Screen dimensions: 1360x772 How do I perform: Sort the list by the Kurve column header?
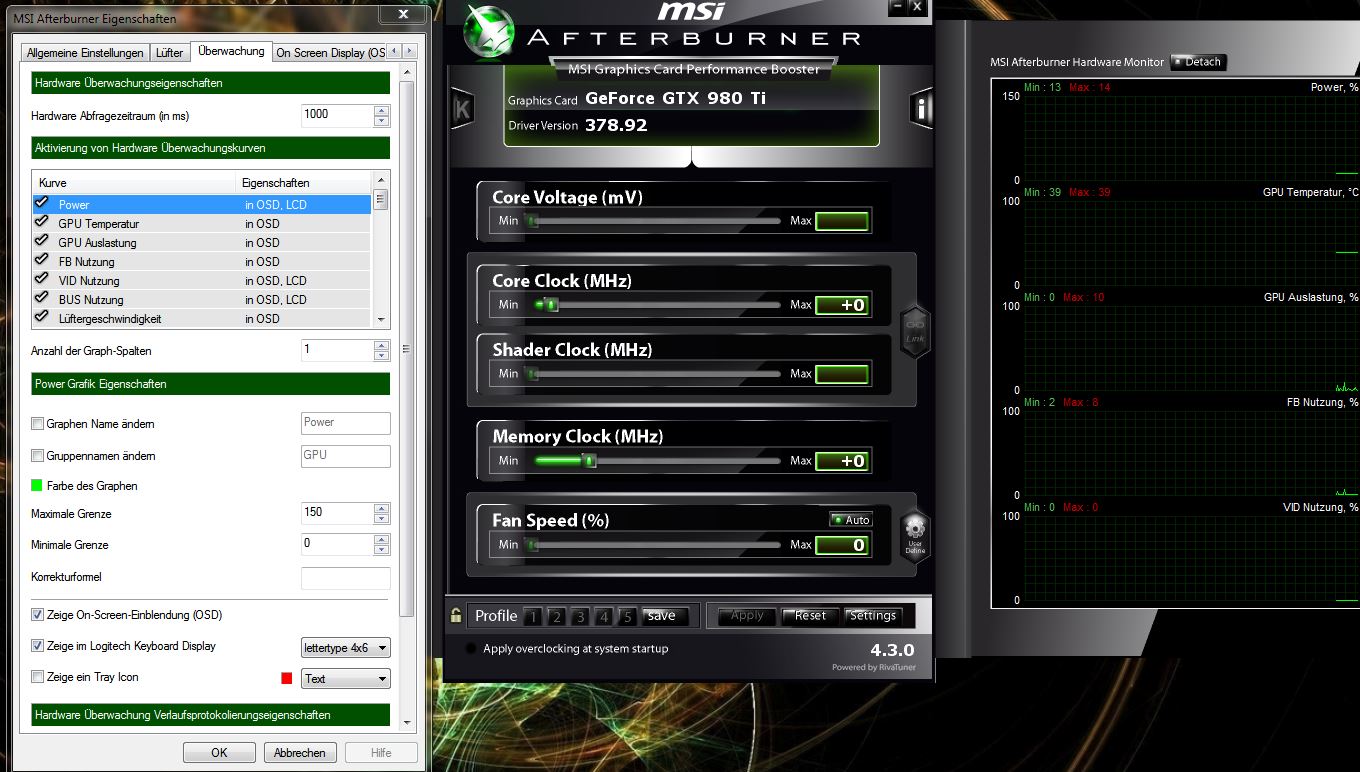[x=136, y=183]
